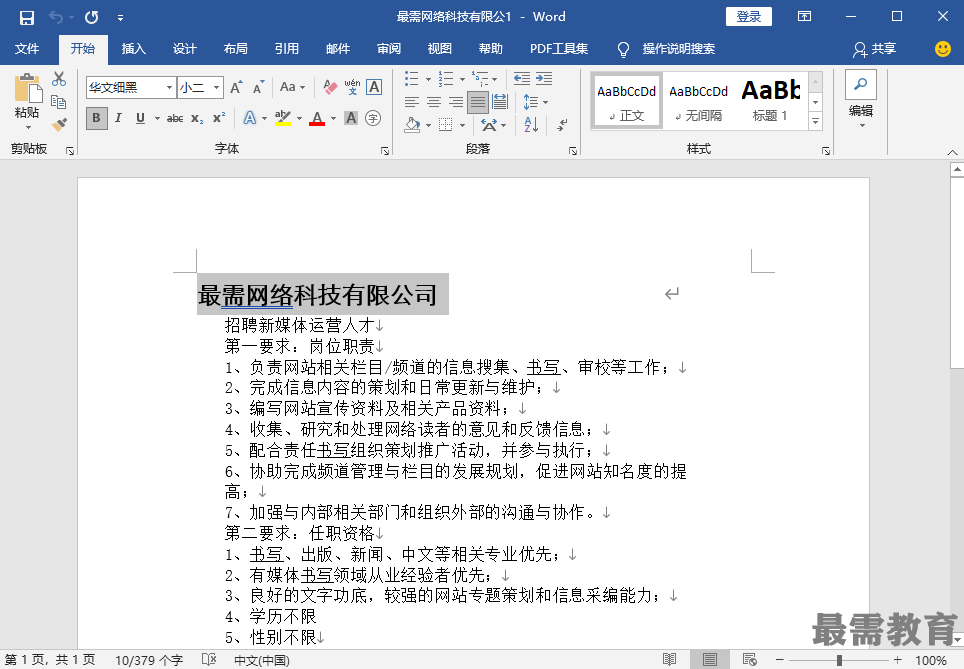Apply yellow text highlight color
The height and width of the screenshot is (669, 964).
[x=282, y=118]
